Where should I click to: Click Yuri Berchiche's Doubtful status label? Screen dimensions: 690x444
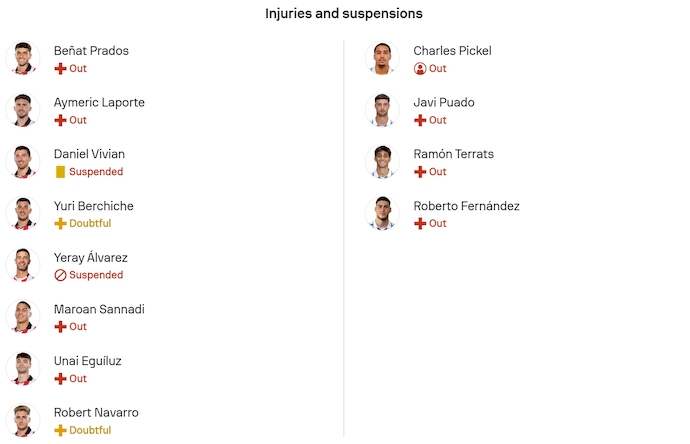click(x=90, y=224)
